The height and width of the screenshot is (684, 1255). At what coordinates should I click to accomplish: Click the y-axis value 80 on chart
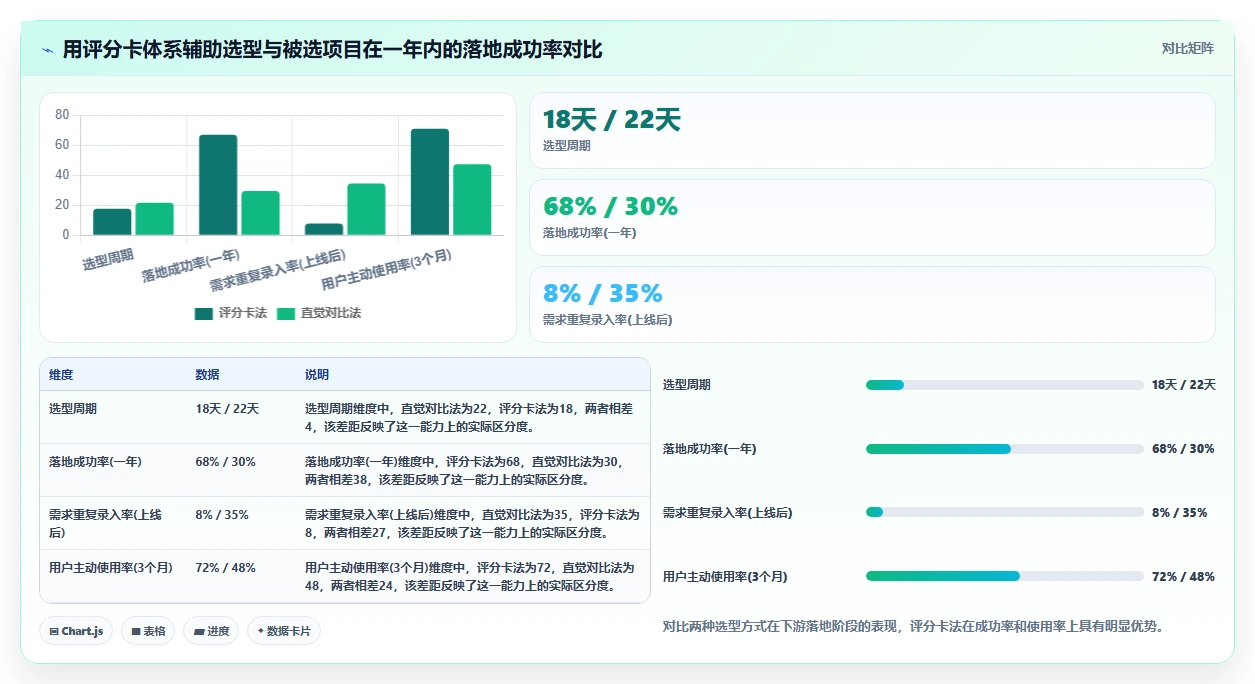[x=62, y=115]
